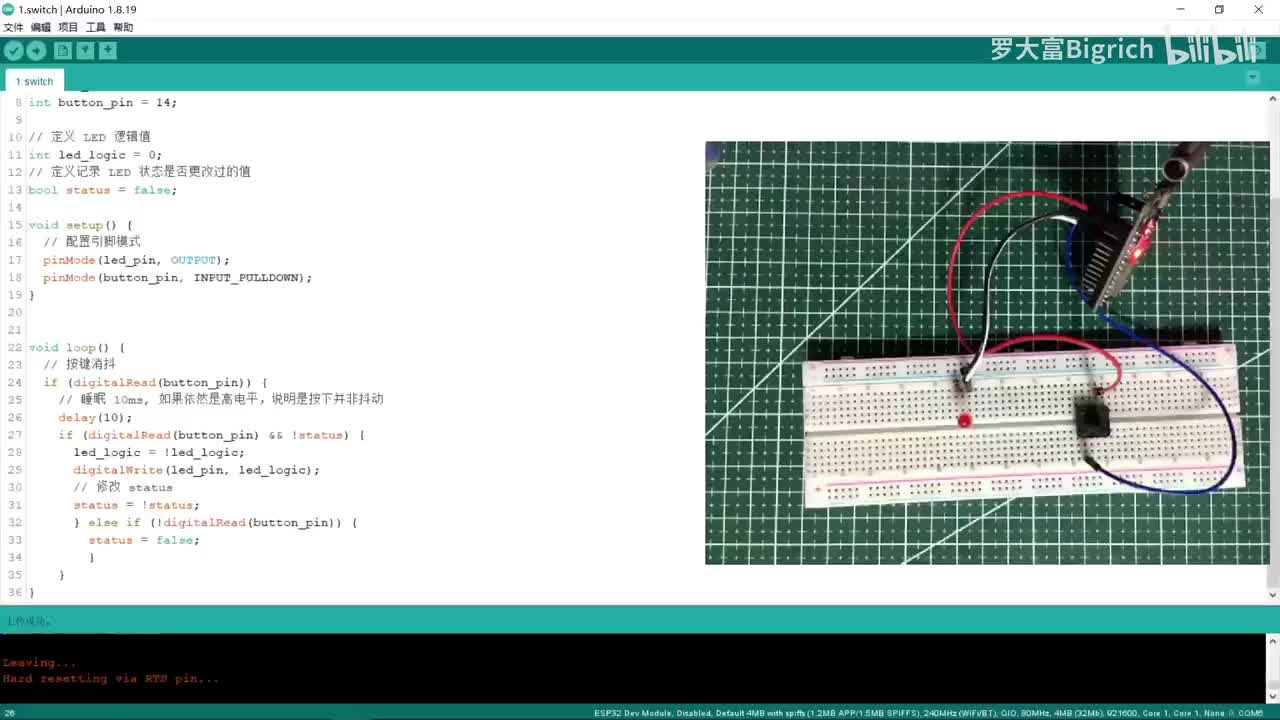The height and width of the screenshot is (720, 1280).
Task: Click the Verify checkmark toolbar button
Action: (x=13, y=50)
